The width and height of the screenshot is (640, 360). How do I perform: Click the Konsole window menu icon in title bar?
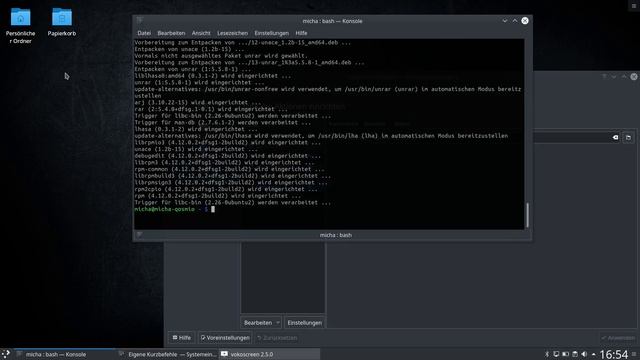point(140,20)
